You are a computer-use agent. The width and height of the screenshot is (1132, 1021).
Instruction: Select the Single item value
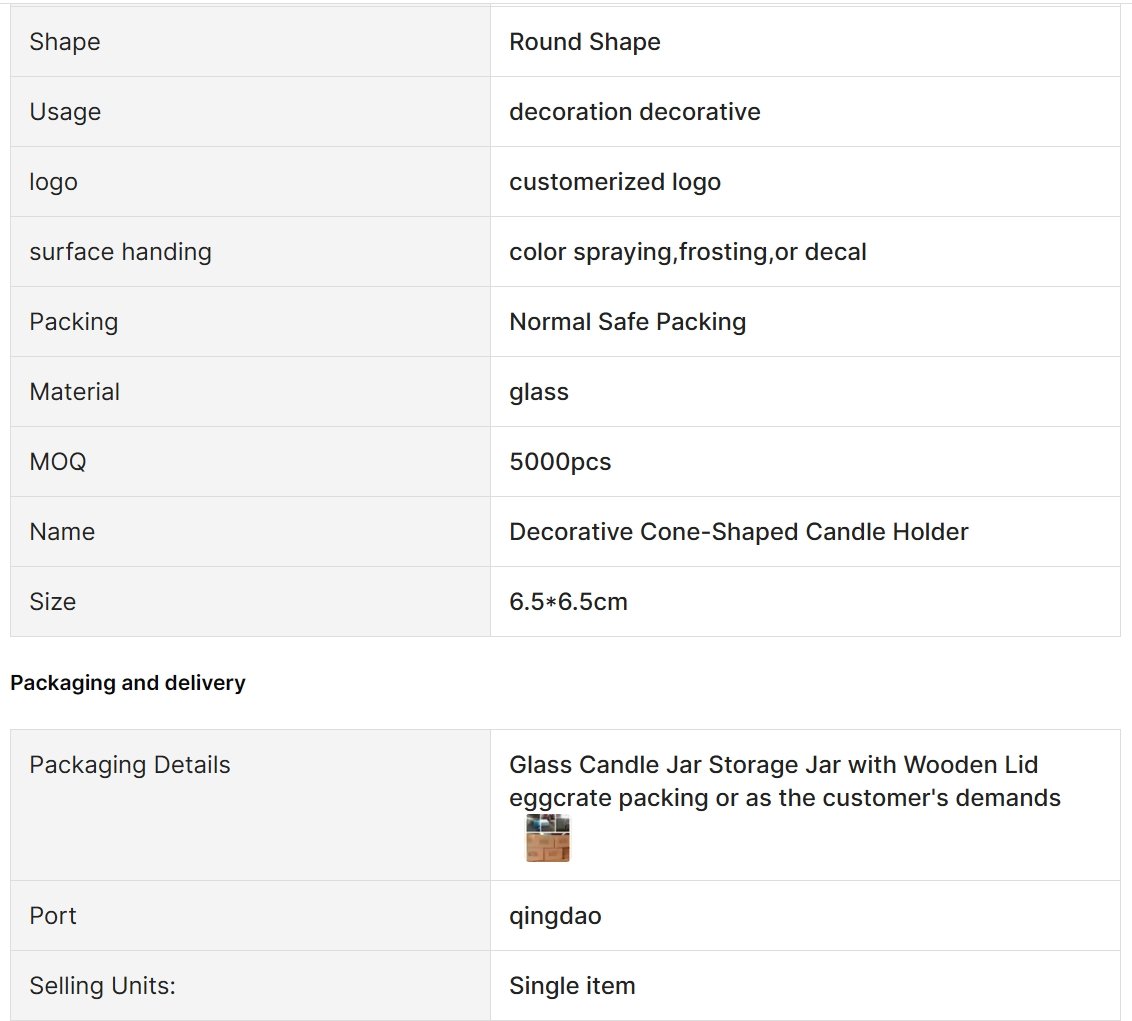pyautogui.click(x=572, y=986)
